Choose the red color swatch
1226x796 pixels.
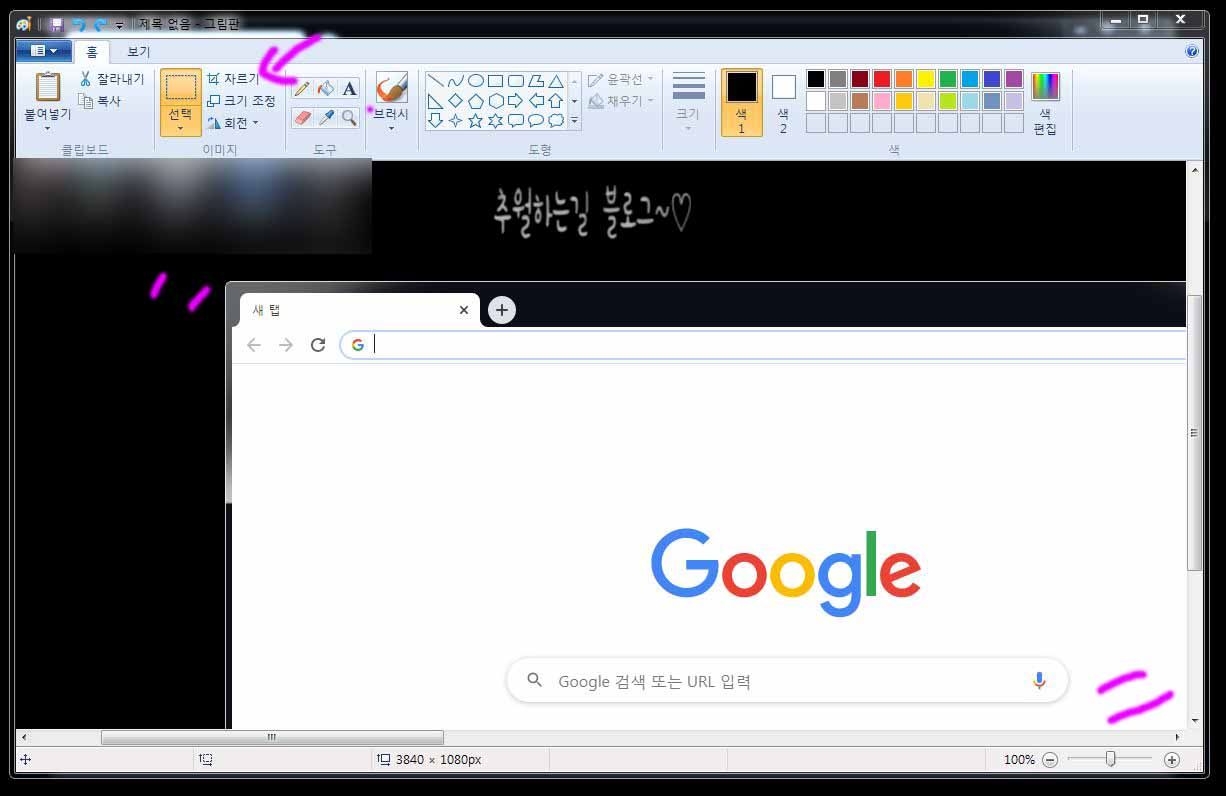click(x=882, y=79)
